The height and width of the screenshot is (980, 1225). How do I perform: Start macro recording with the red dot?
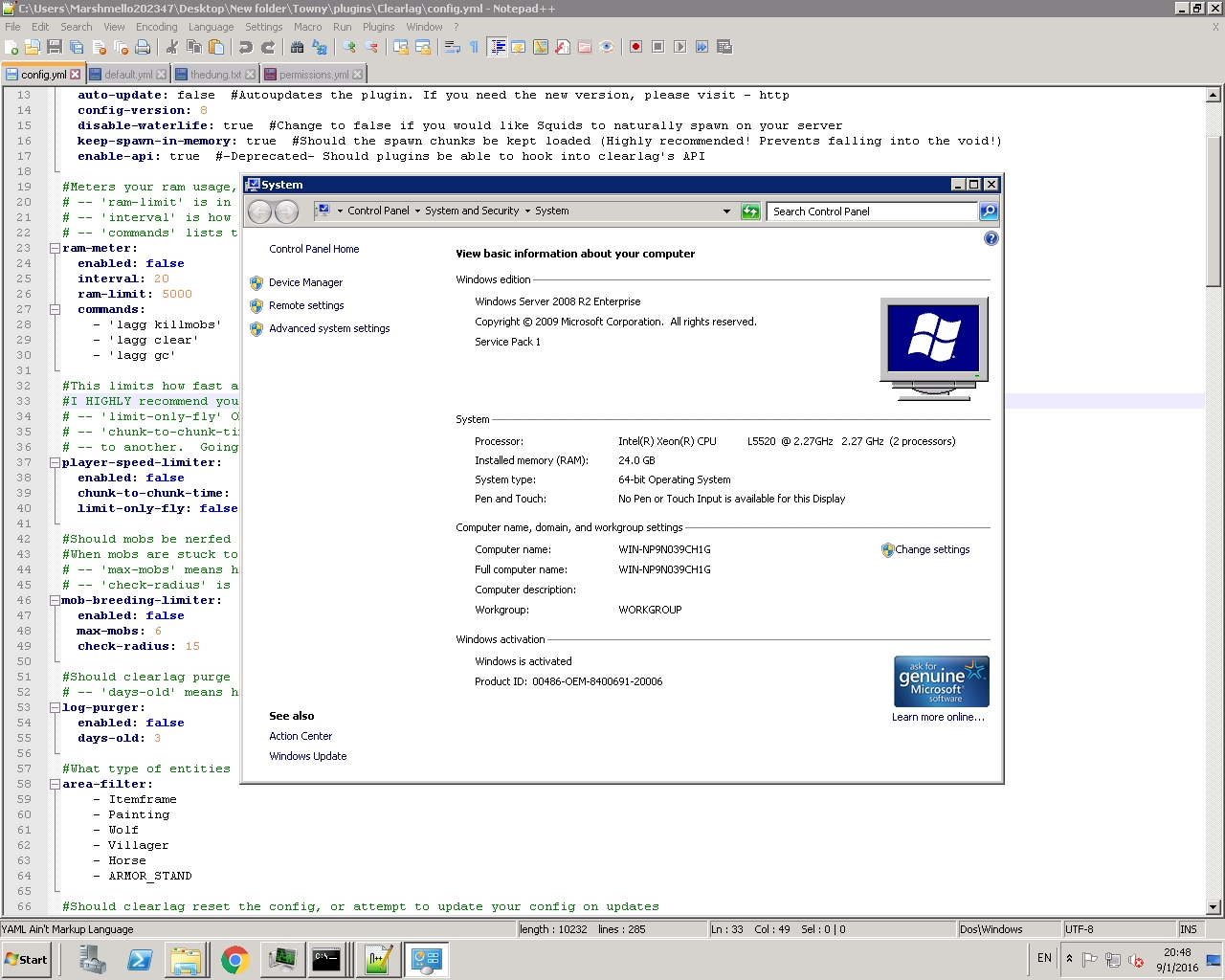[x=635, y=47]
